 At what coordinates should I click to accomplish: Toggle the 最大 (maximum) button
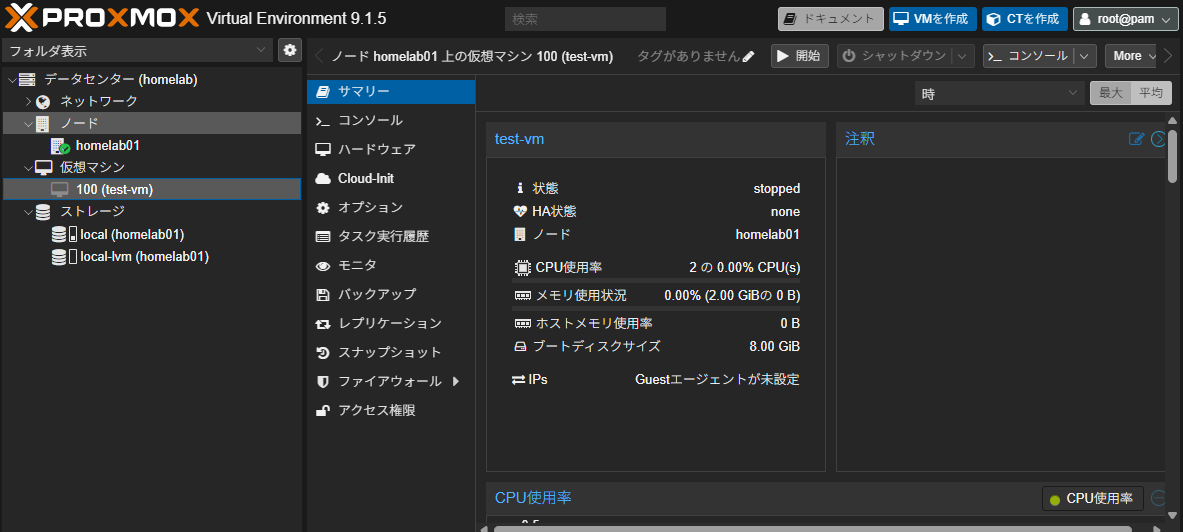tap(1111, 94)
